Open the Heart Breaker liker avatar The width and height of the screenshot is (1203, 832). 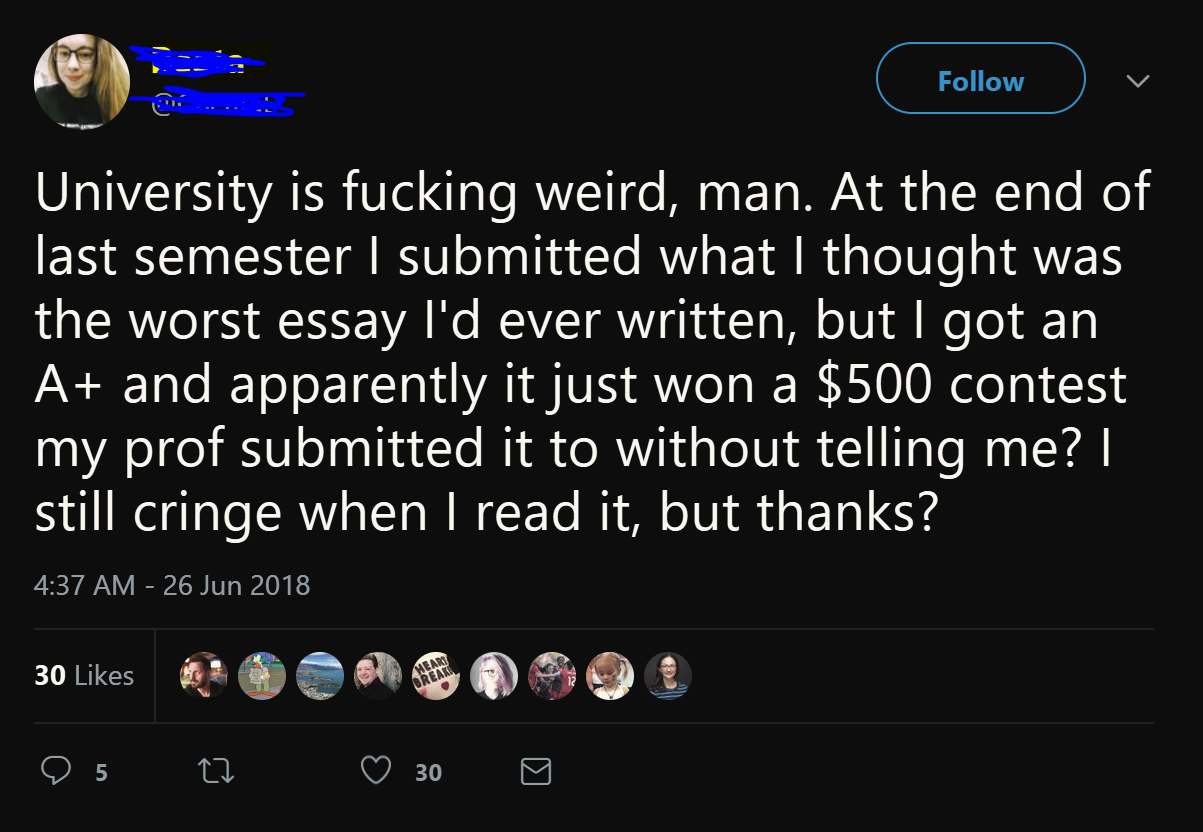click(436, 675)
